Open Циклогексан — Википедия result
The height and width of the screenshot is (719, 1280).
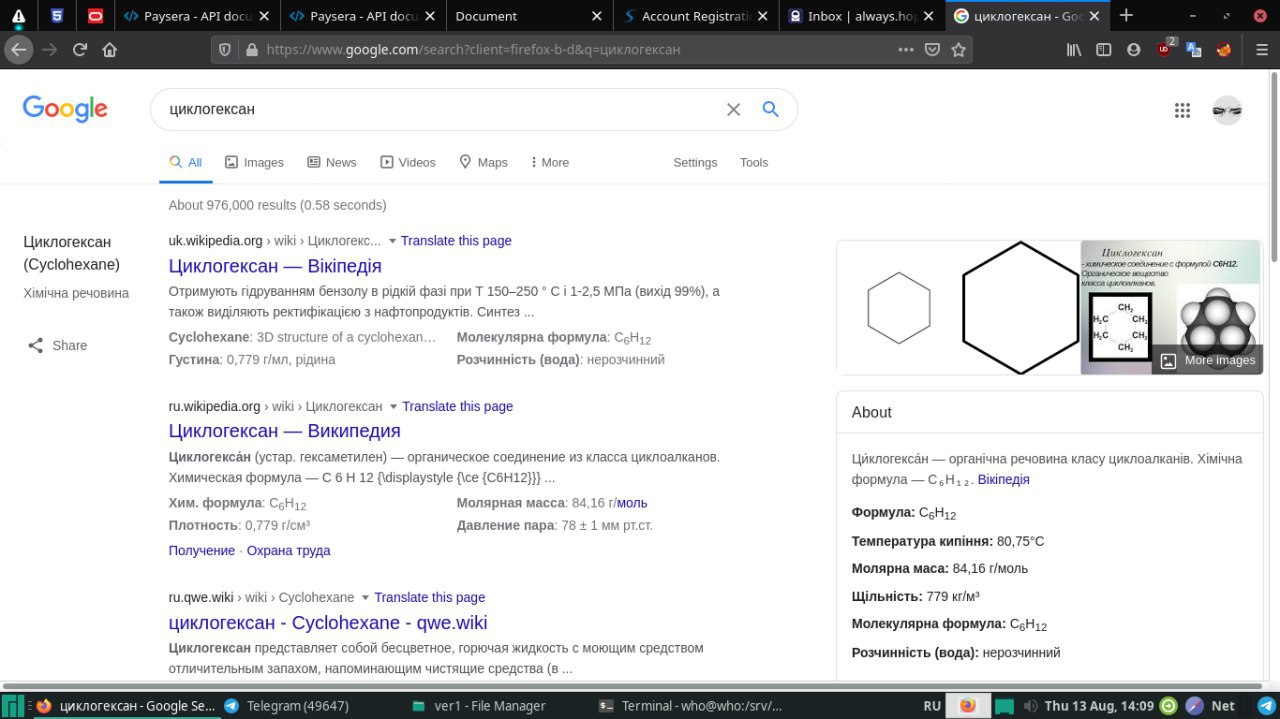(284, 431)
